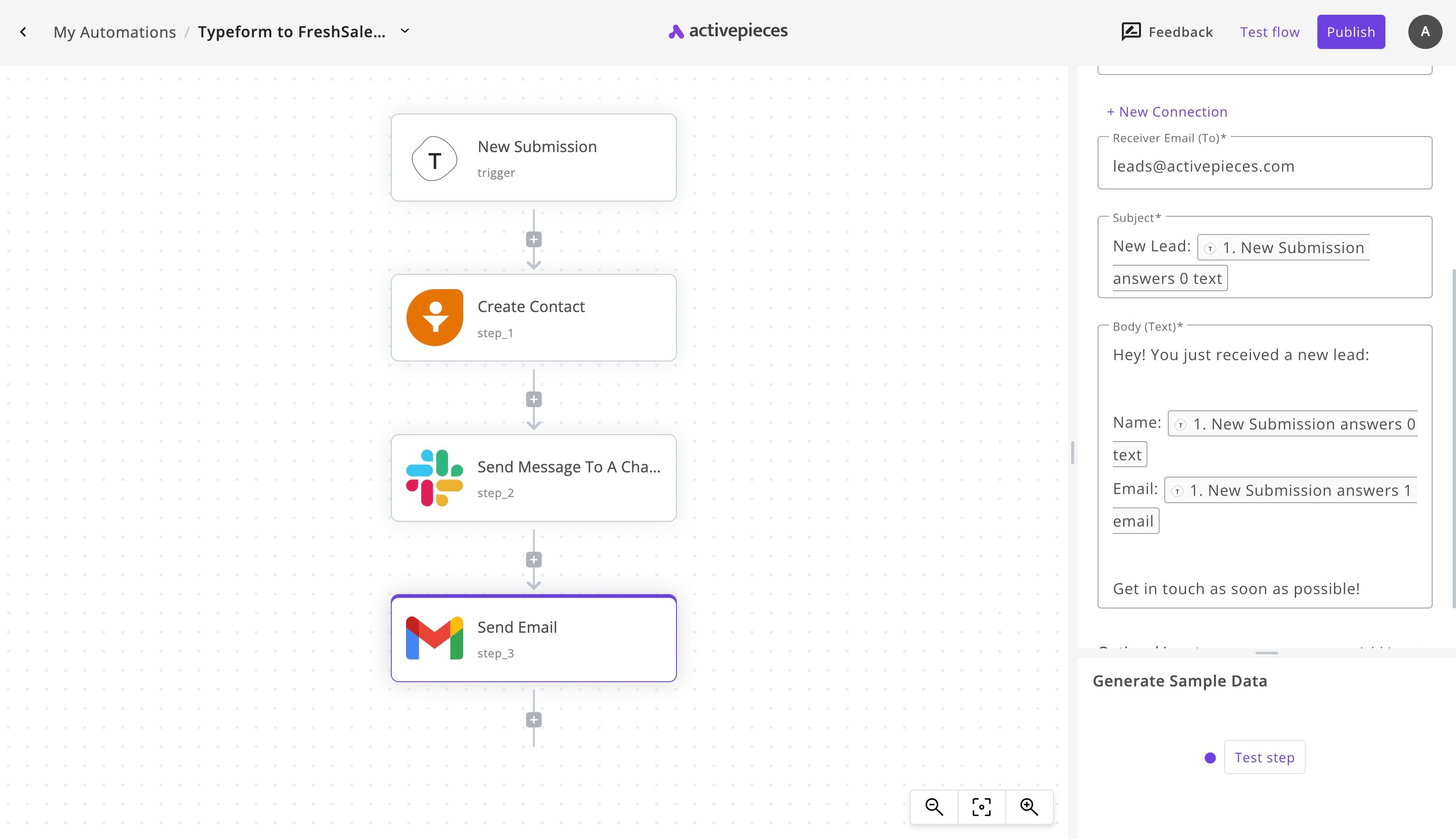This screenshot has width=1456, height=839.
Task: Add a step after the Slack step
Action: point(533,559)
